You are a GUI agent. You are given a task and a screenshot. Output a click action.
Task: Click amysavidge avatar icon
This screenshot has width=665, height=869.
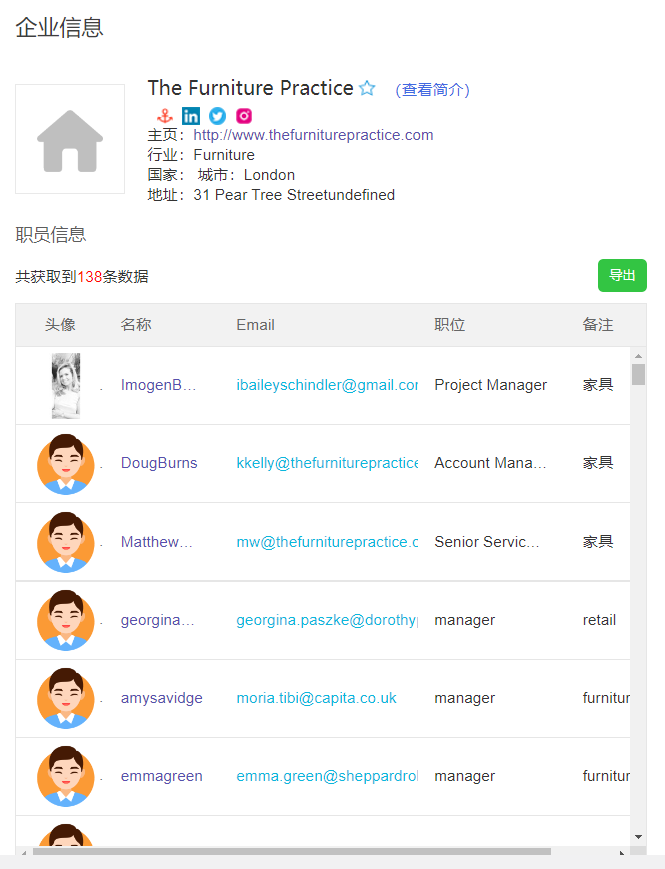click(65, 698)
